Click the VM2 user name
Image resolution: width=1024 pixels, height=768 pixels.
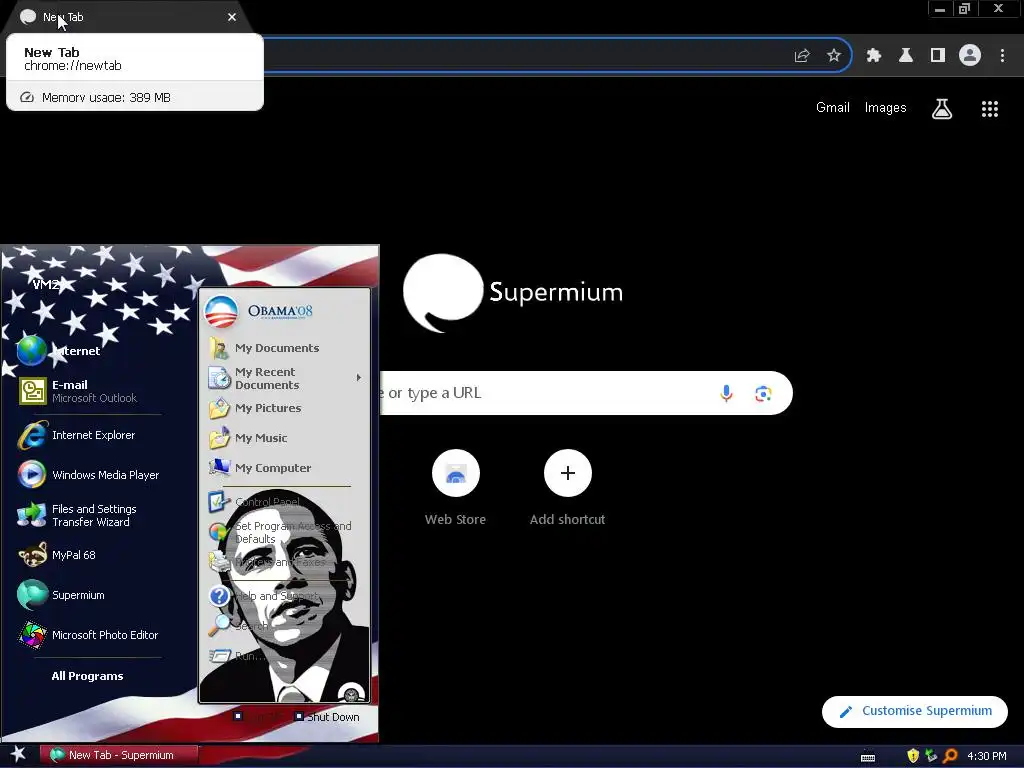click(x=46, y=284)
